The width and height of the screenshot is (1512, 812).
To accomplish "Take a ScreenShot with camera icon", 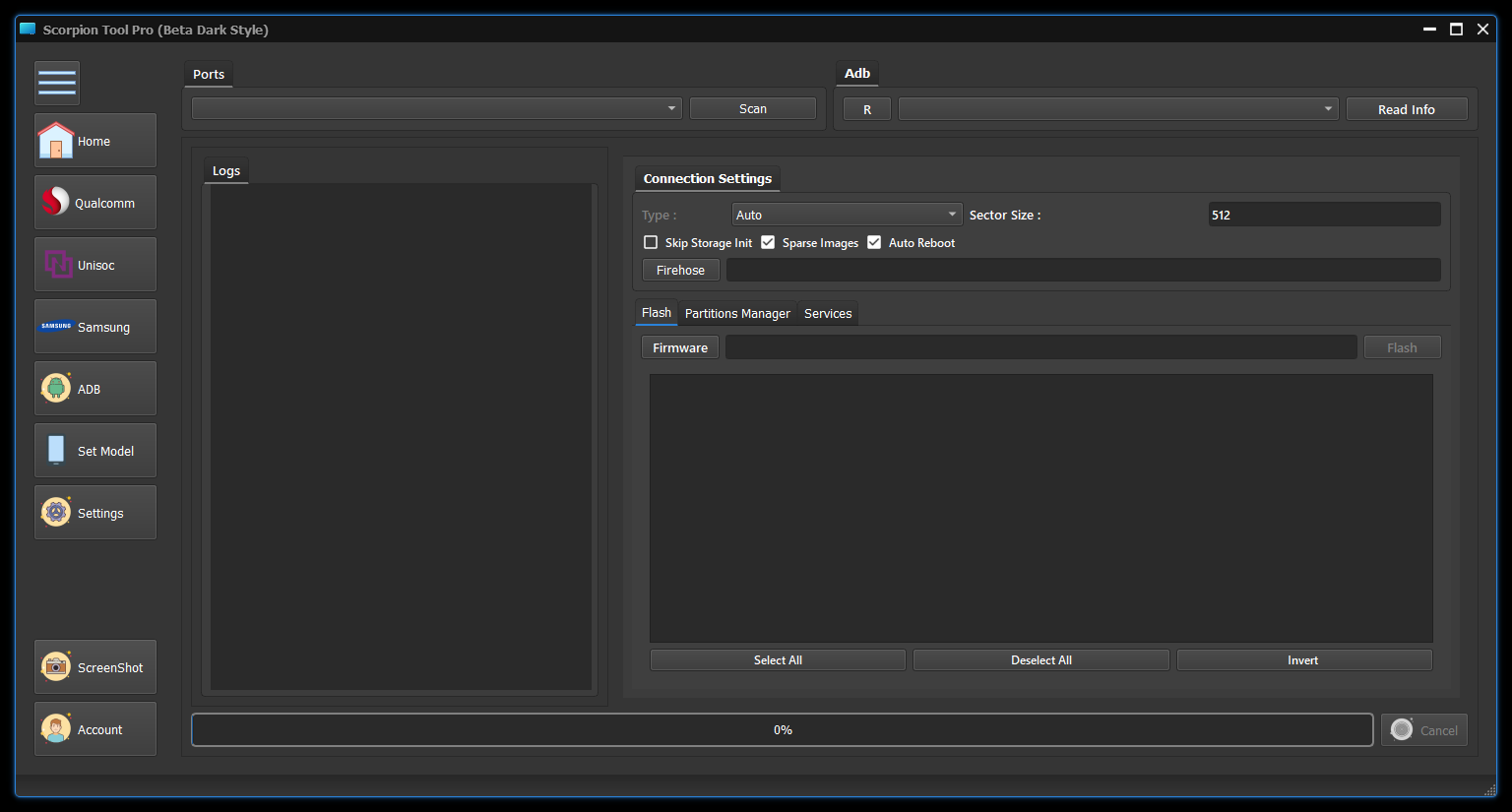I will [56, 667].
